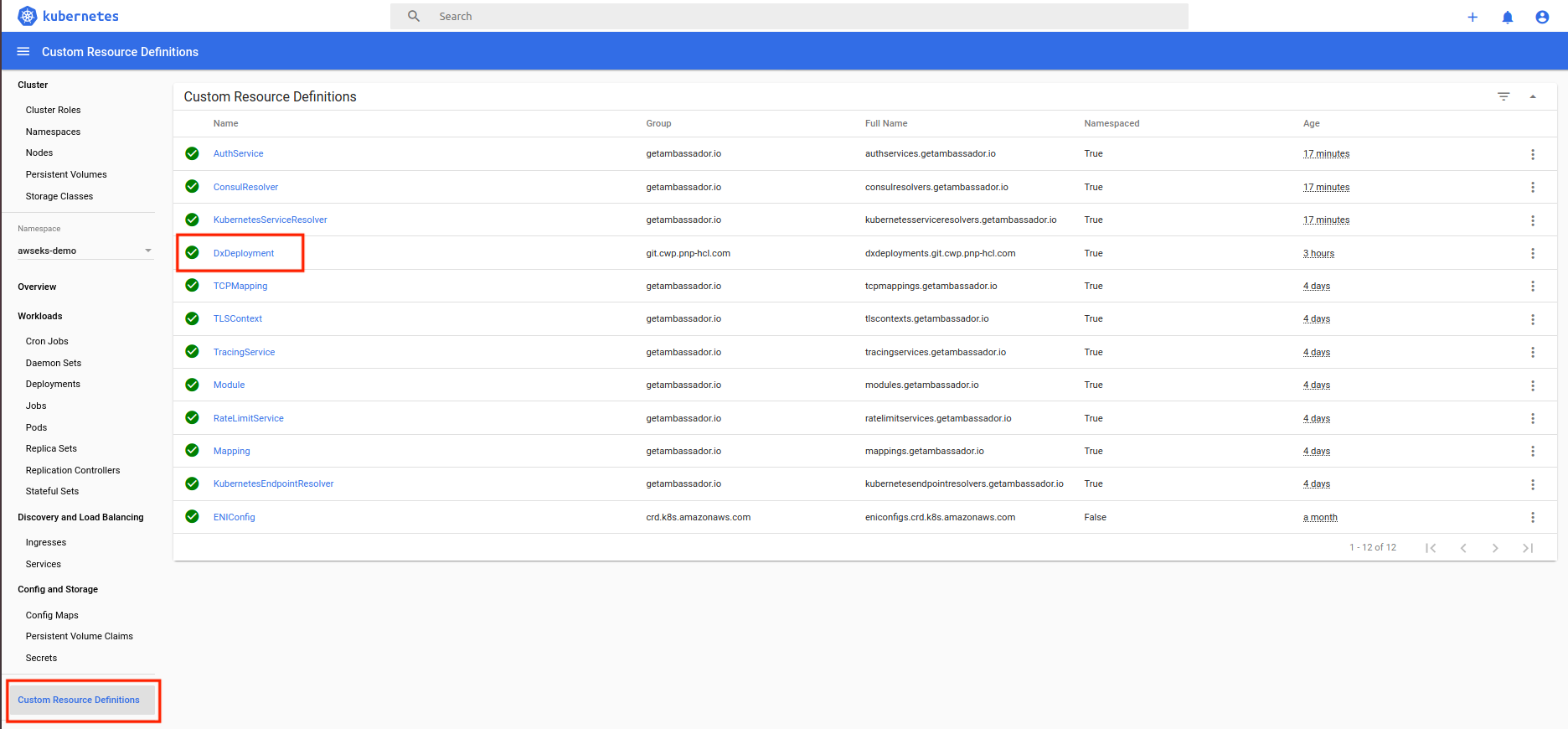Image resolution: width=1568 pixels, height=729 pixels.
Task: Jump to last page of results
Action: pyautogui.click(x=1528, y=548)
